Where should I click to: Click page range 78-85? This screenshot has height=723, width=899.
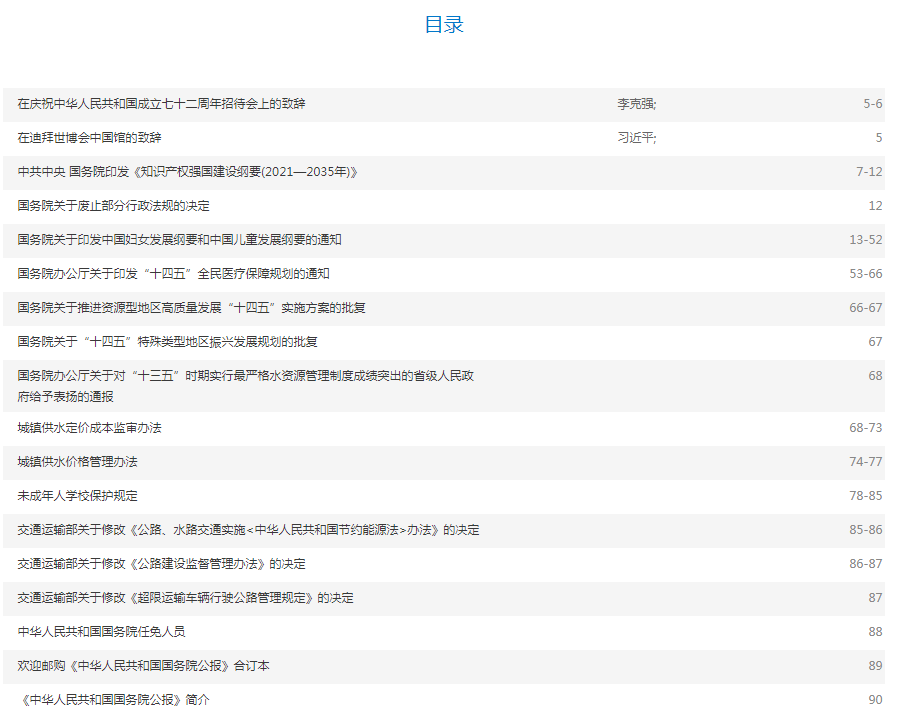click(x=866, y=496)
